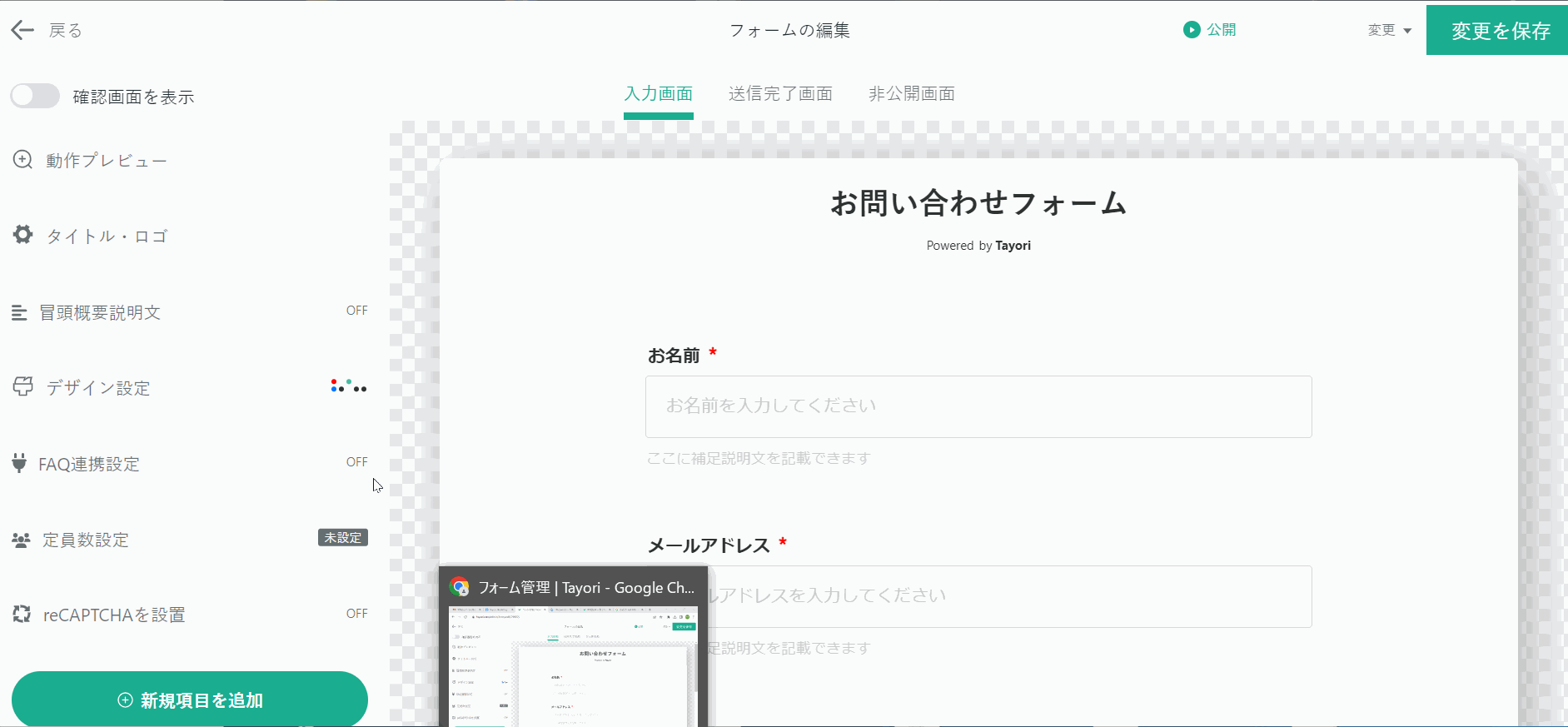This screenshot has width=1568, height=727.
Task: Click the 冒頭概要説明文 text-lines icon
Action: 19,313
